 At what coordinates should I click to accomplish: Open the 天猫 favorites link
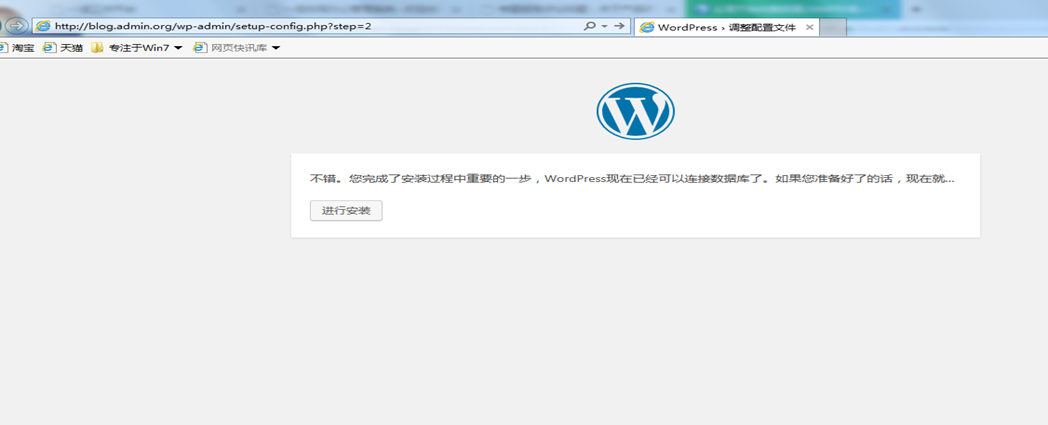point(63,47)
